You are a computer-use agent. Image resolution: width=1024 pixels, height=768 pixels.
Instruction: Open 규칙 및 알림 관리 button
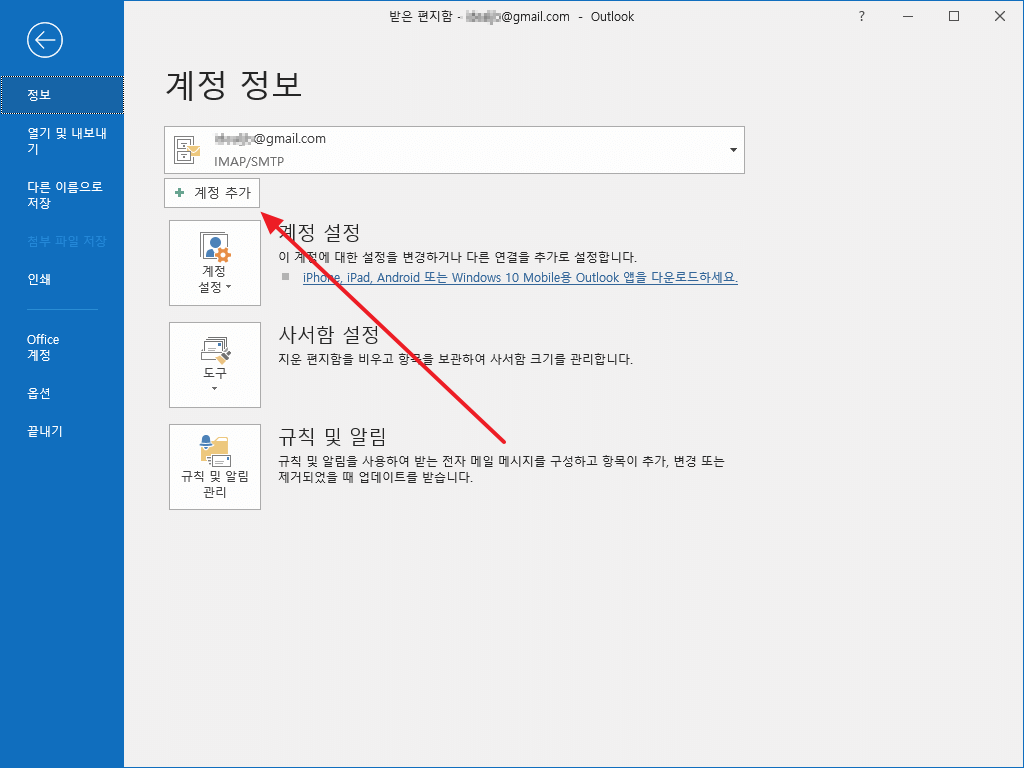(215, 466)
